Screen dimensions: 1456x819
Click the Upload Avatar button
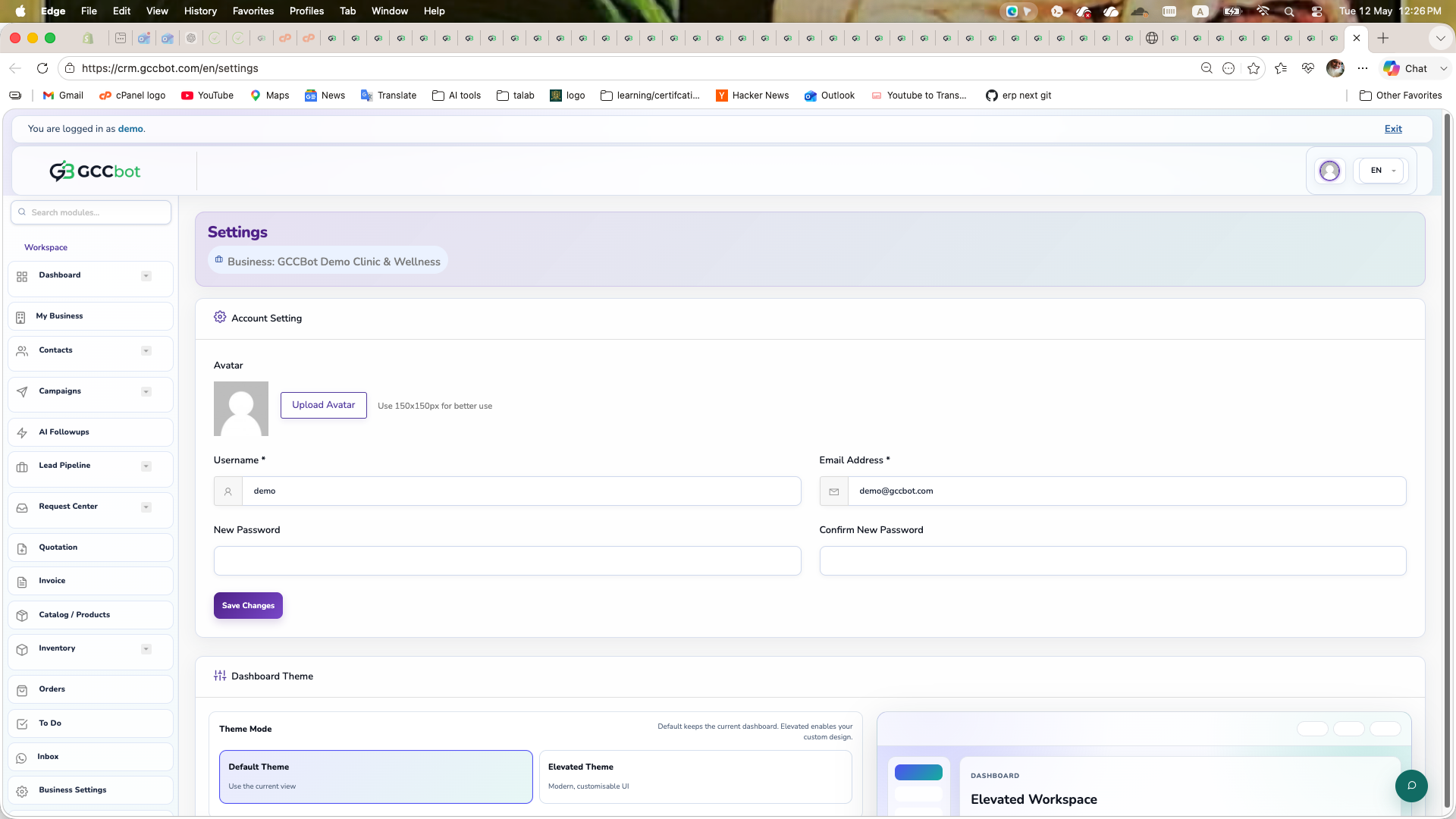(x=324, y=405)
